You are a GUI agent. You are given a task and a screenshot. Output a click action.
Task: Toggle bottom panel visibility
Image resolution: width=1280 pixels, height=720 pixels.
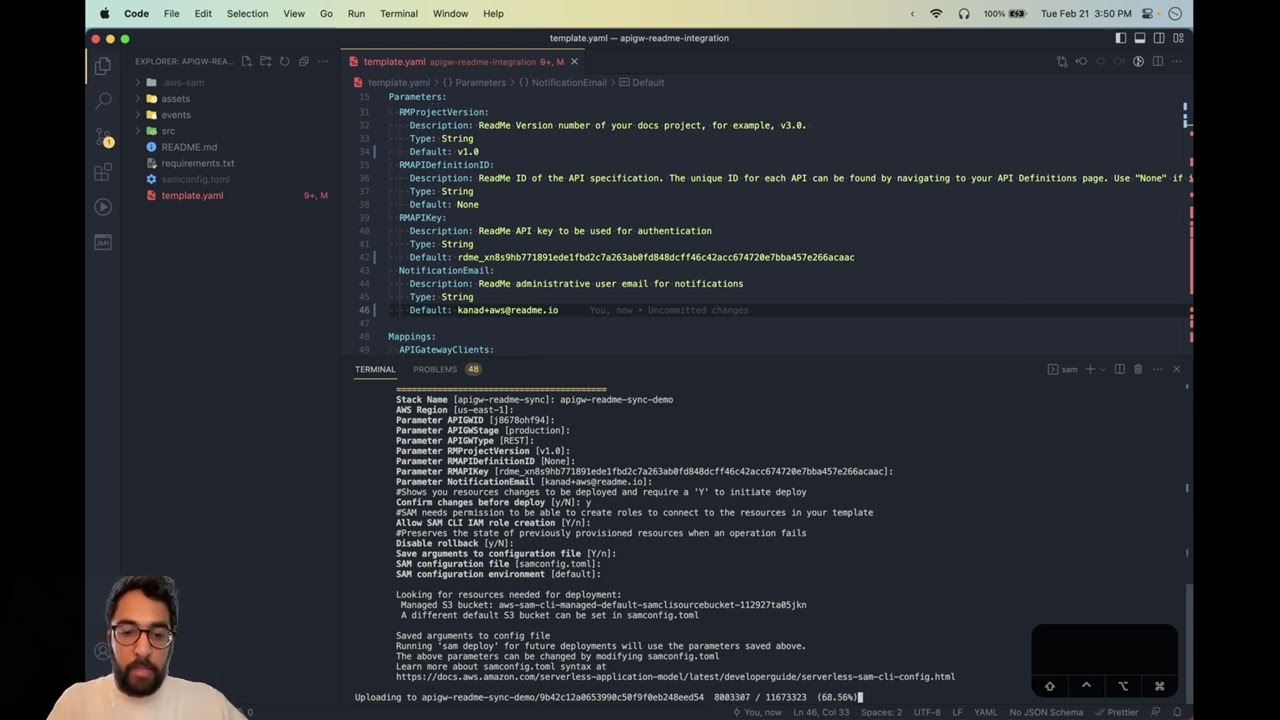click(x=1139, y=38)
